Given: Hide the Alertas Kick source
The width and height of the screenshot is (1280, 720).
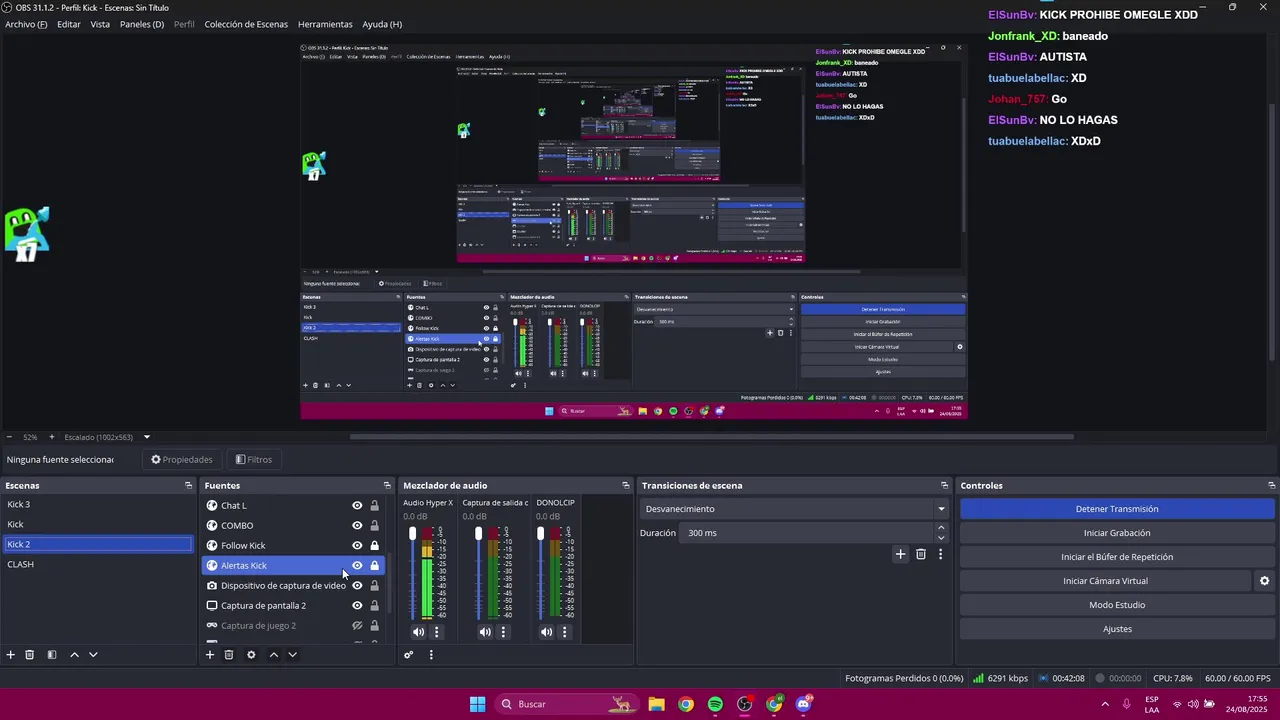Looking at the screenshot, I should click(357, 566).
